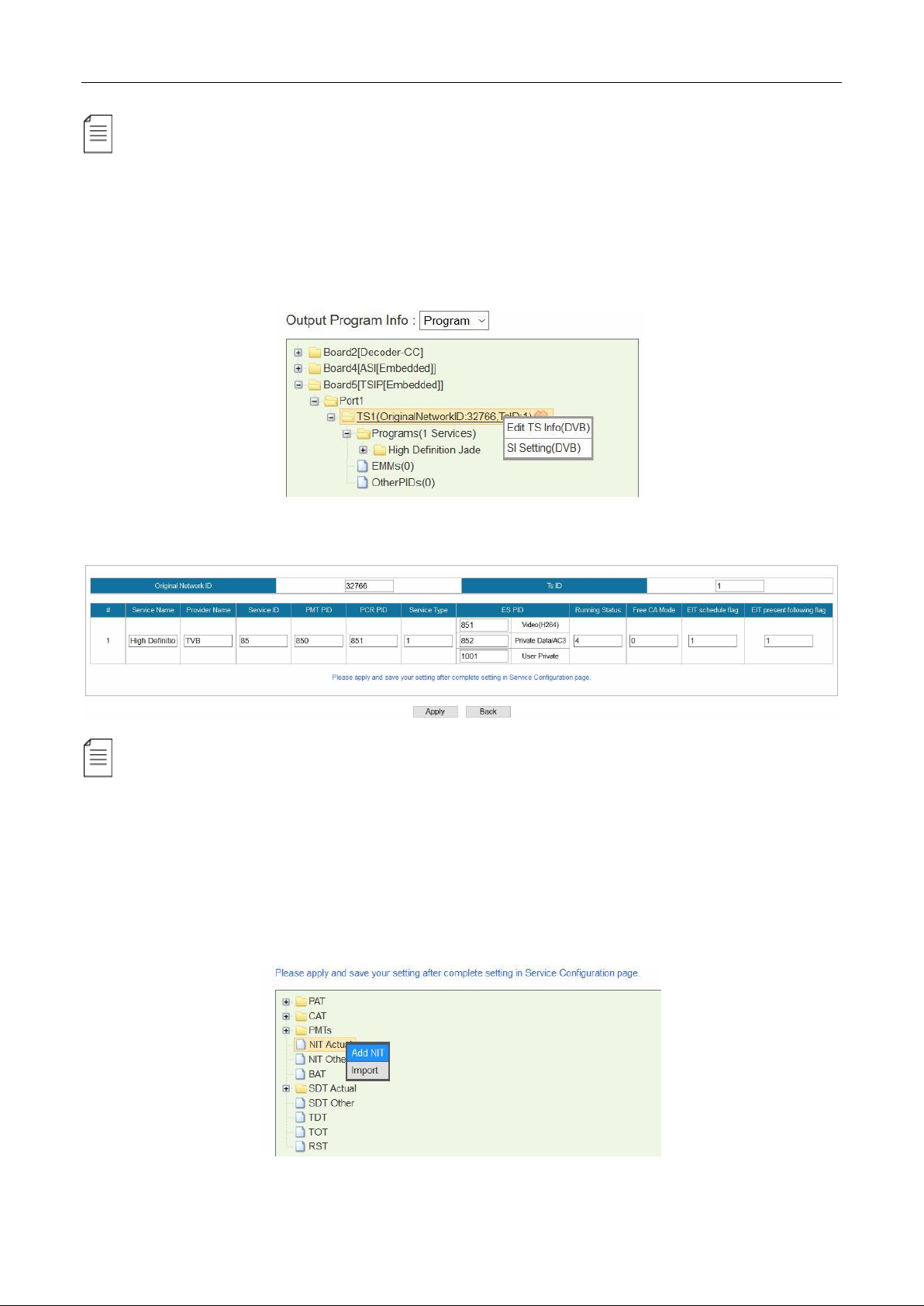Choose SI Setting(DVB) from context menu

[548, 448]
